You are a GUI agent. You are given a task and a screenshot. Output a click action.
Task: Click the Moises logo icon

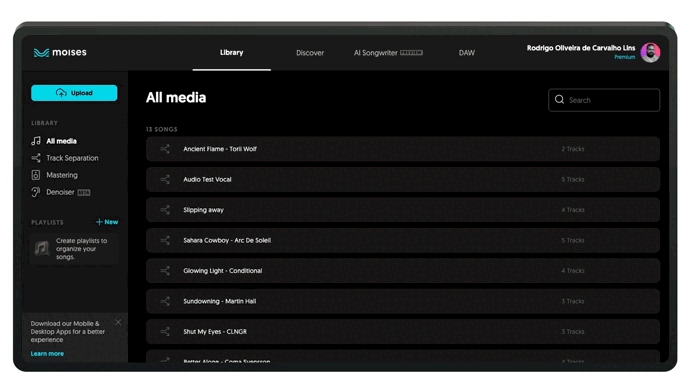click(41, 53)
